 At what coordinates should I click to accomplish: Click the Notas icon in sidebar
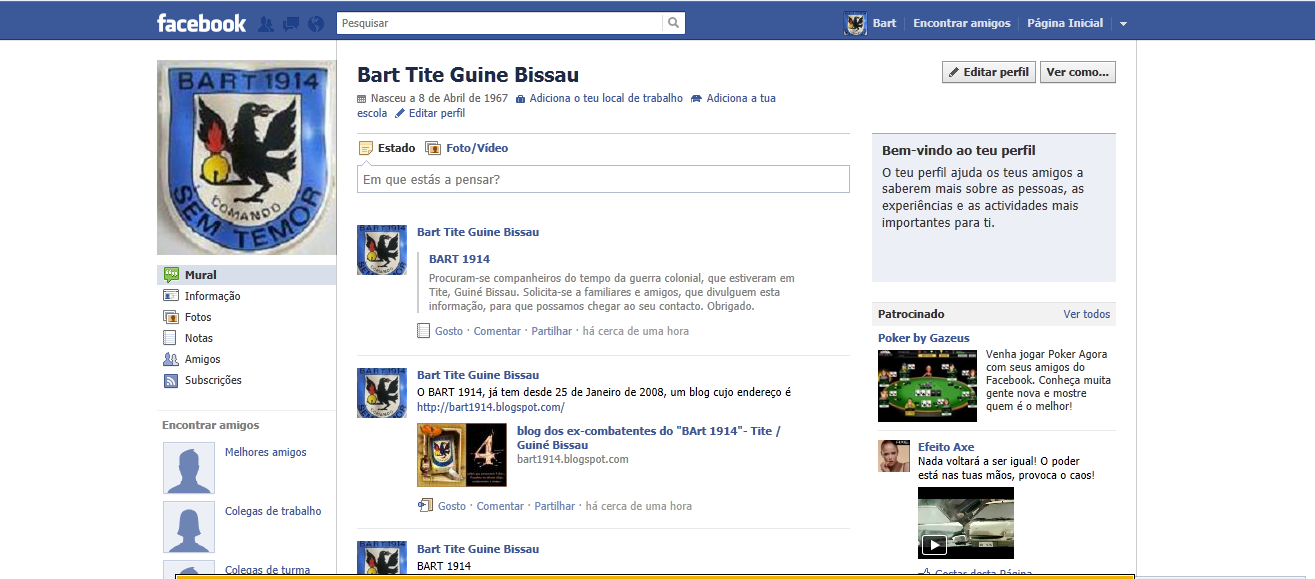(170, 338)
